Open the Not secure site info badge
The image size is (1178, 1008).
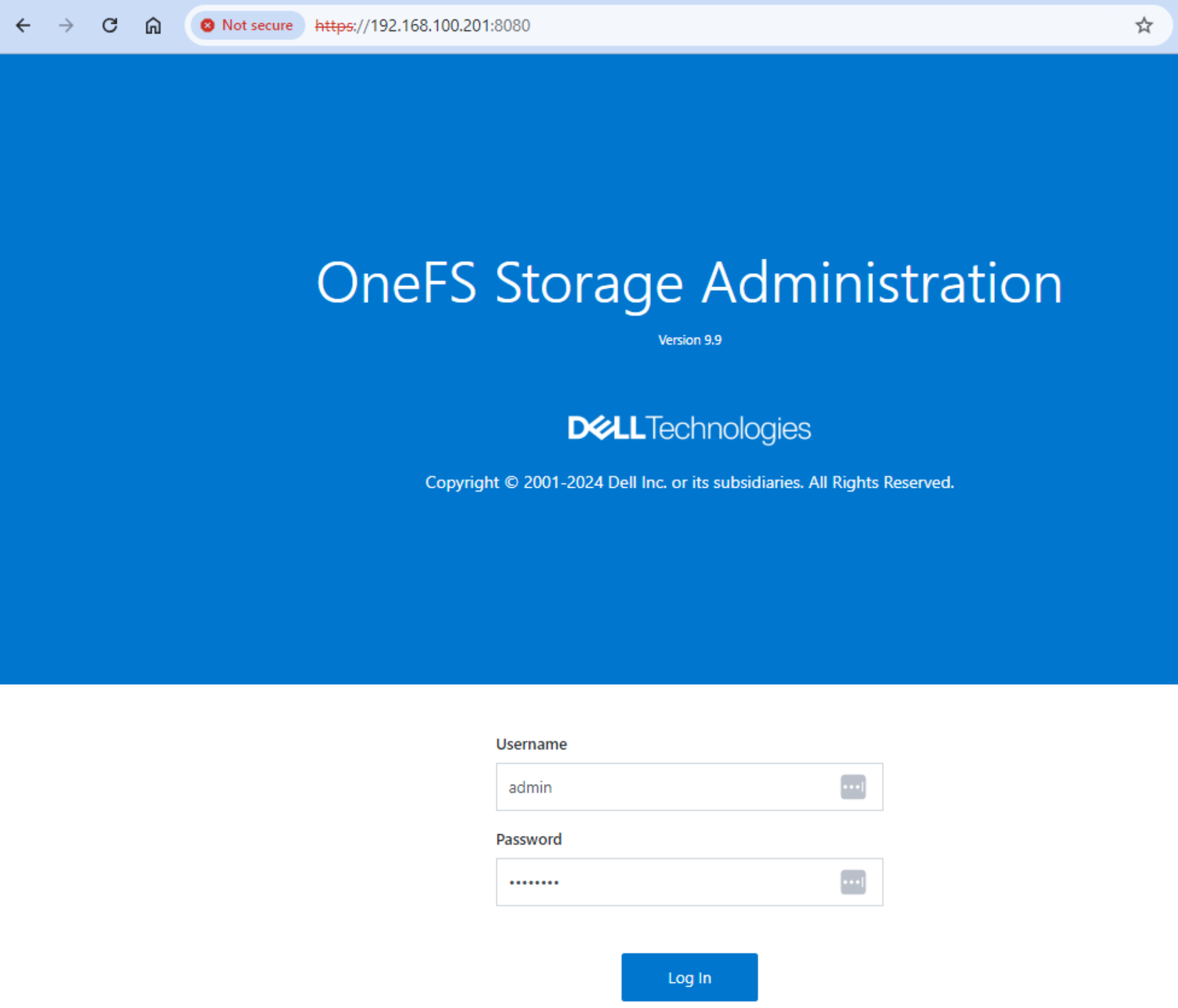click(248, 26)
